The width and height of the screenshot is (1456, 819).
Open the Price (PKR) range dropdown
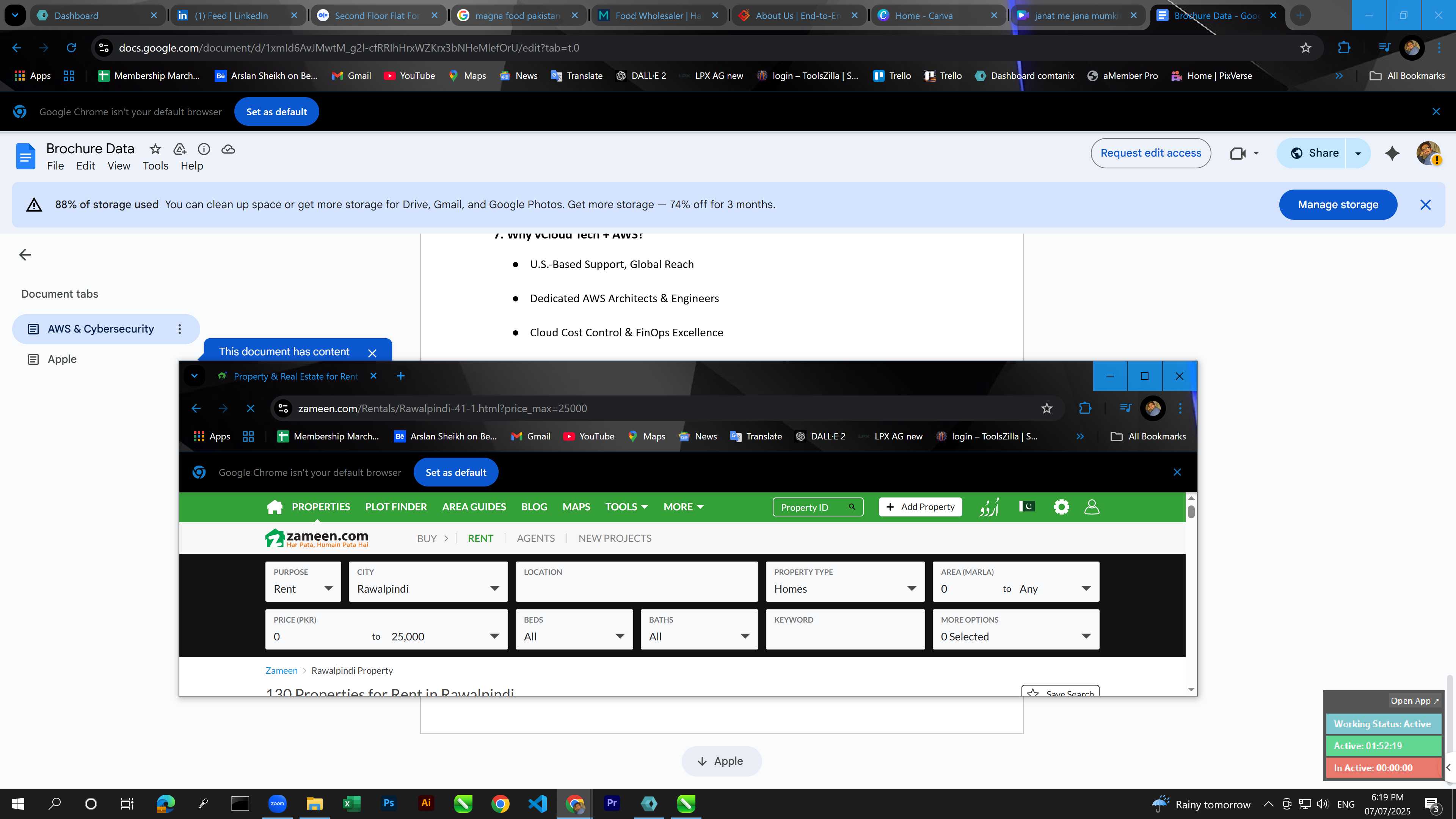pos(386,629)
